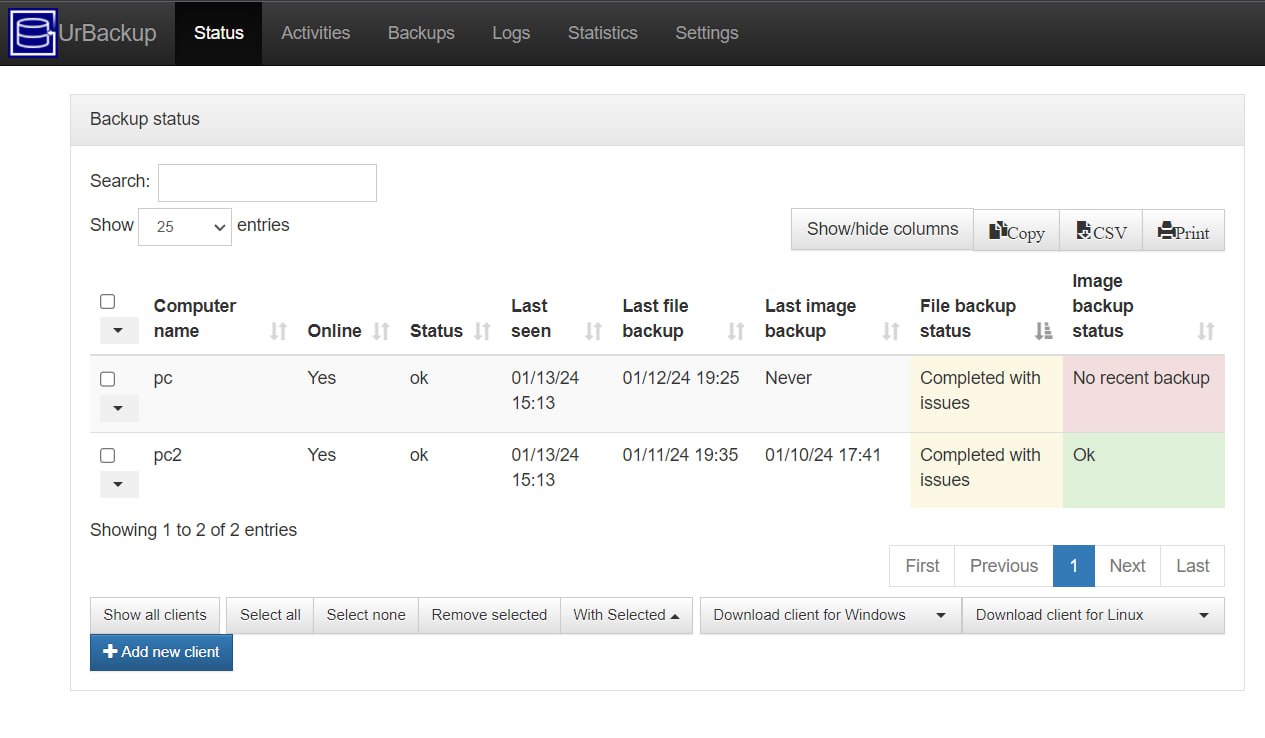Focus the Search input field
This screenshot has height=738, width=1265.
[x=267, y=183]
